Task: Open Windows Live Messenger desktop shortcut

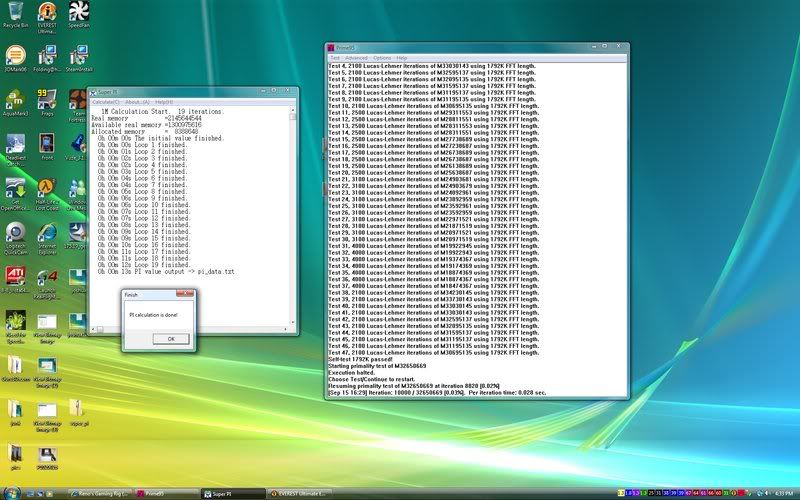Action: [78, 194]
